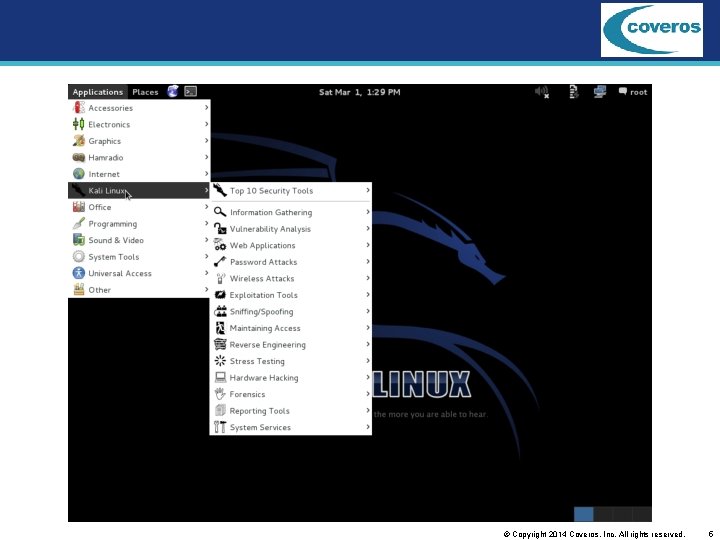Click the network connection tray icon

(600, 92)
